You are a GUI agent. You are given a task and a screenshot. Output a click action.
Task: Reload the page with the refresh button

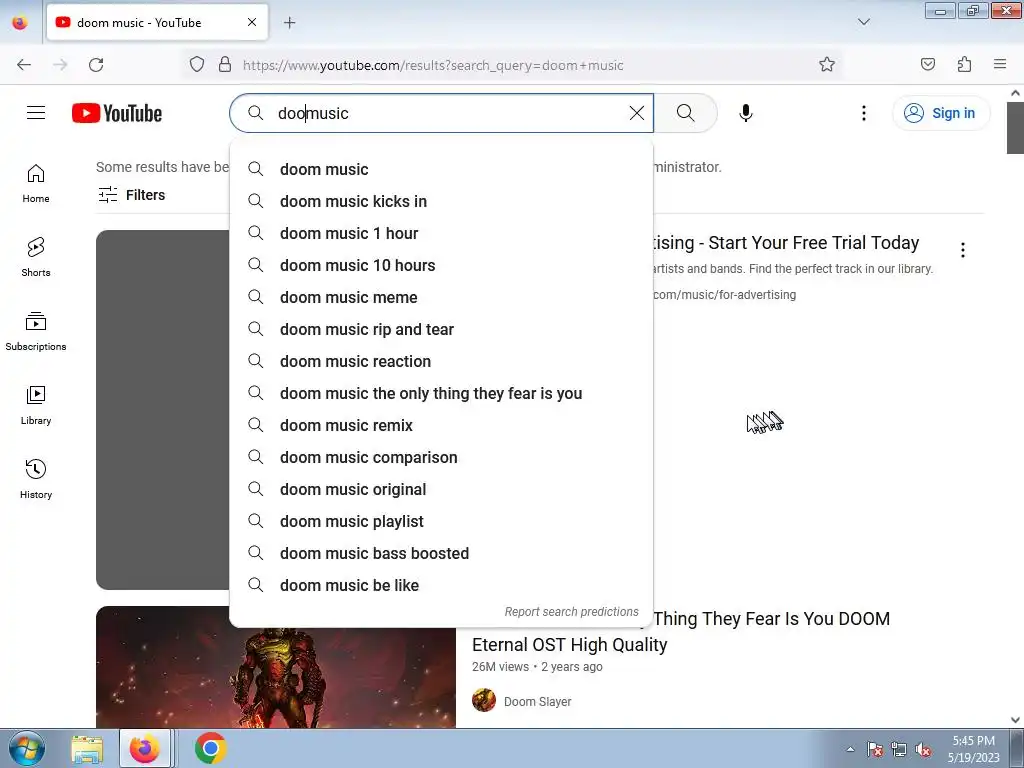(x=96, y=65)
